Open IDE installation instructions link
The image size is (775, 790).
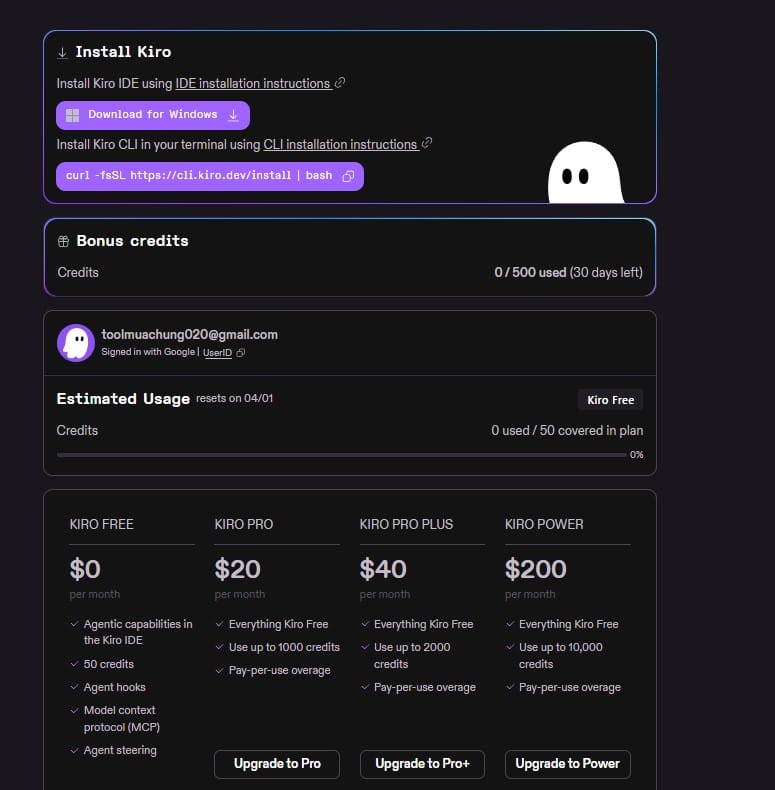(x=252, y=84)
